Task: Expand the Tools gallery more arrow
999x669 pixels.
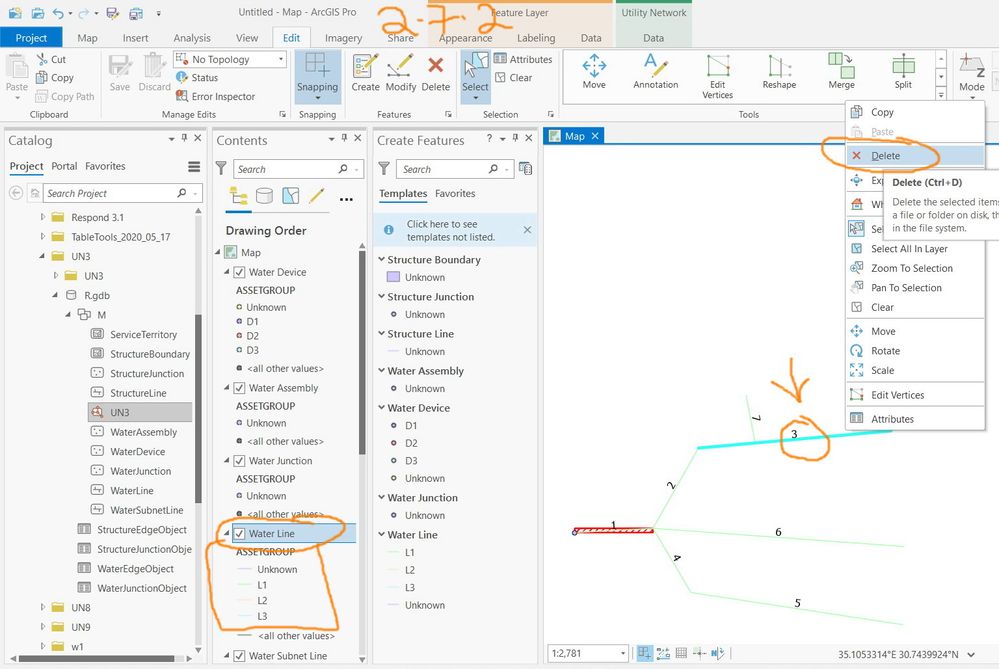Action: click(941, 95)
